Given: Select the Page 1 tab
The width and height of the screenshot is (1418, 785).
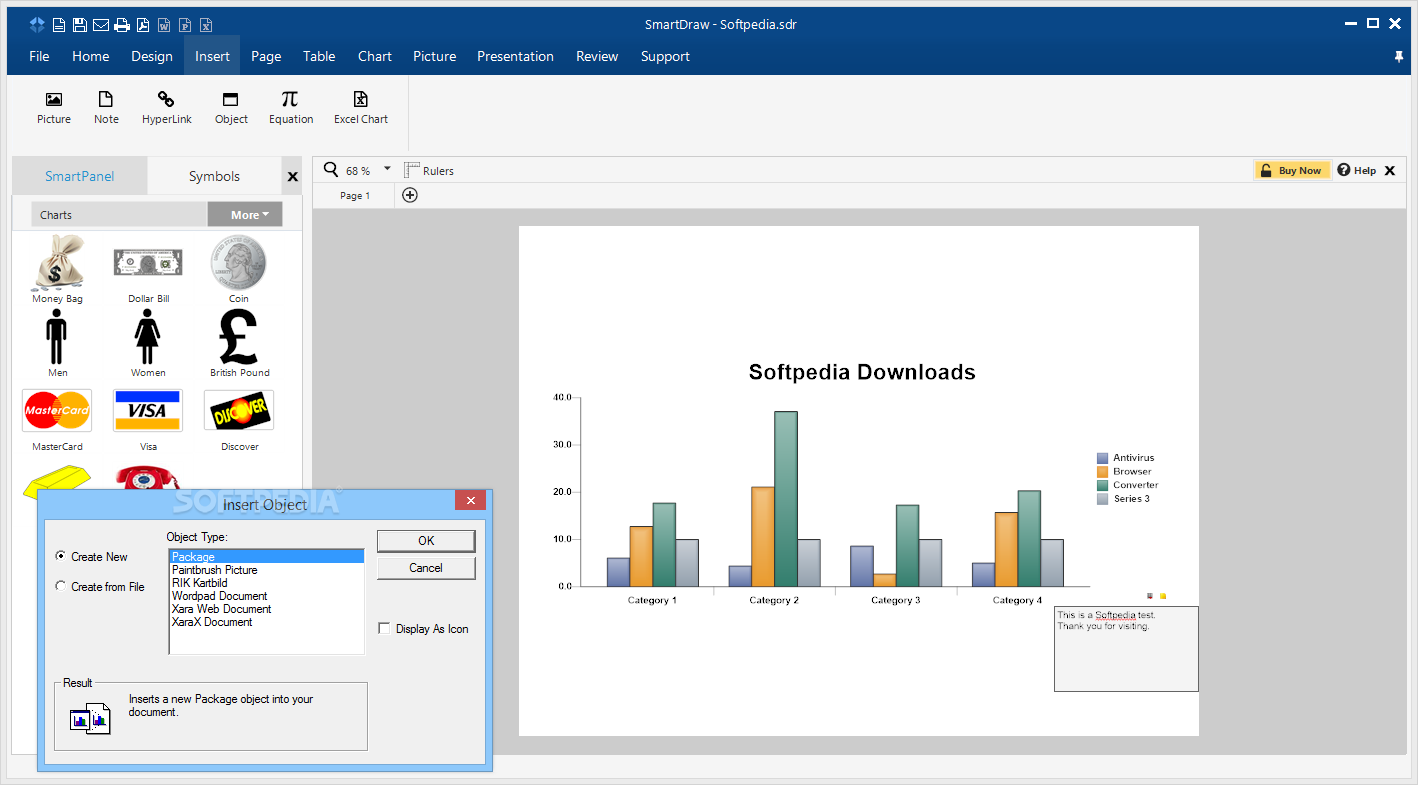Looking at the screenshot, I should click(x=355, y=196).
